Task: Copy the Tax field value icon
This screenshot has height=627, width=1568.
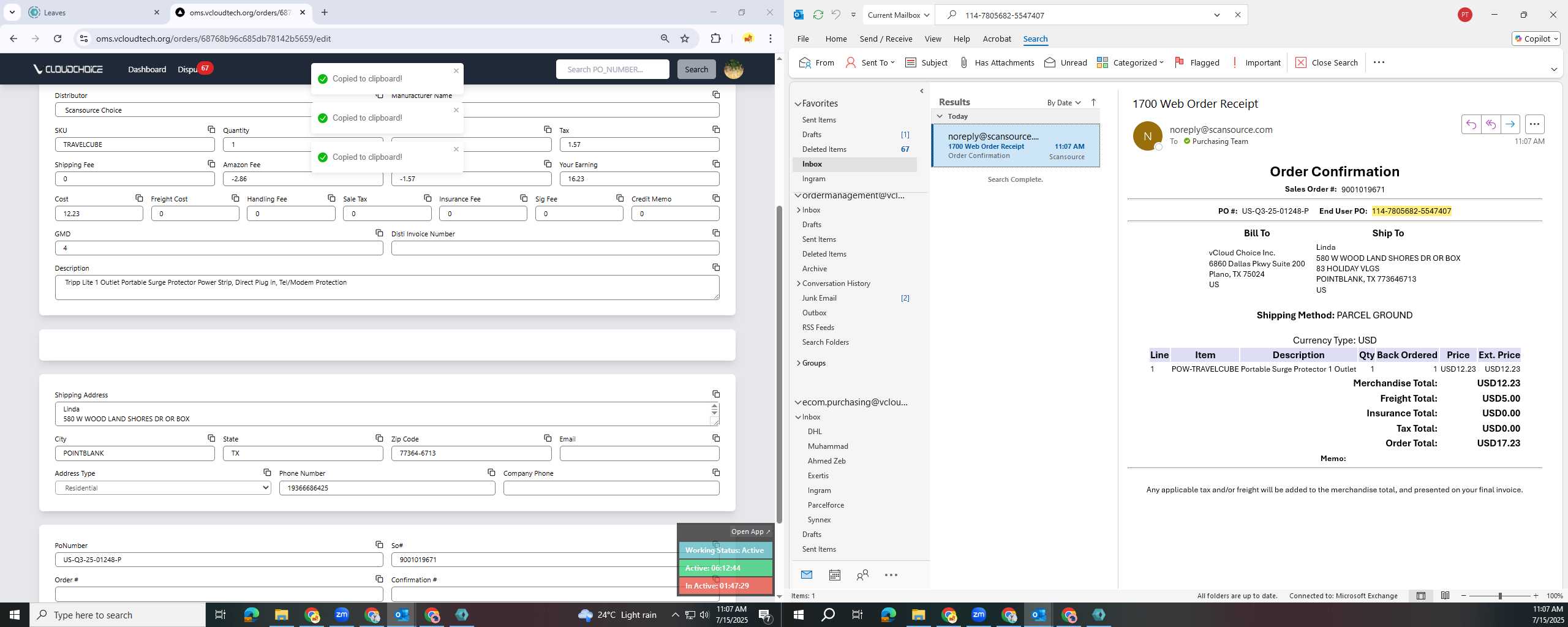Action: coord(716,129)
